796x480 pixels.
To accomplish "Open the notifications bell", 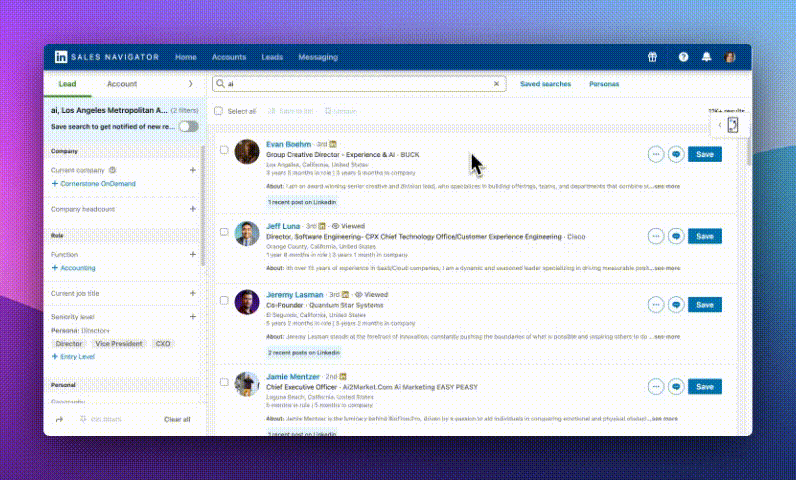I will (706, 57).
